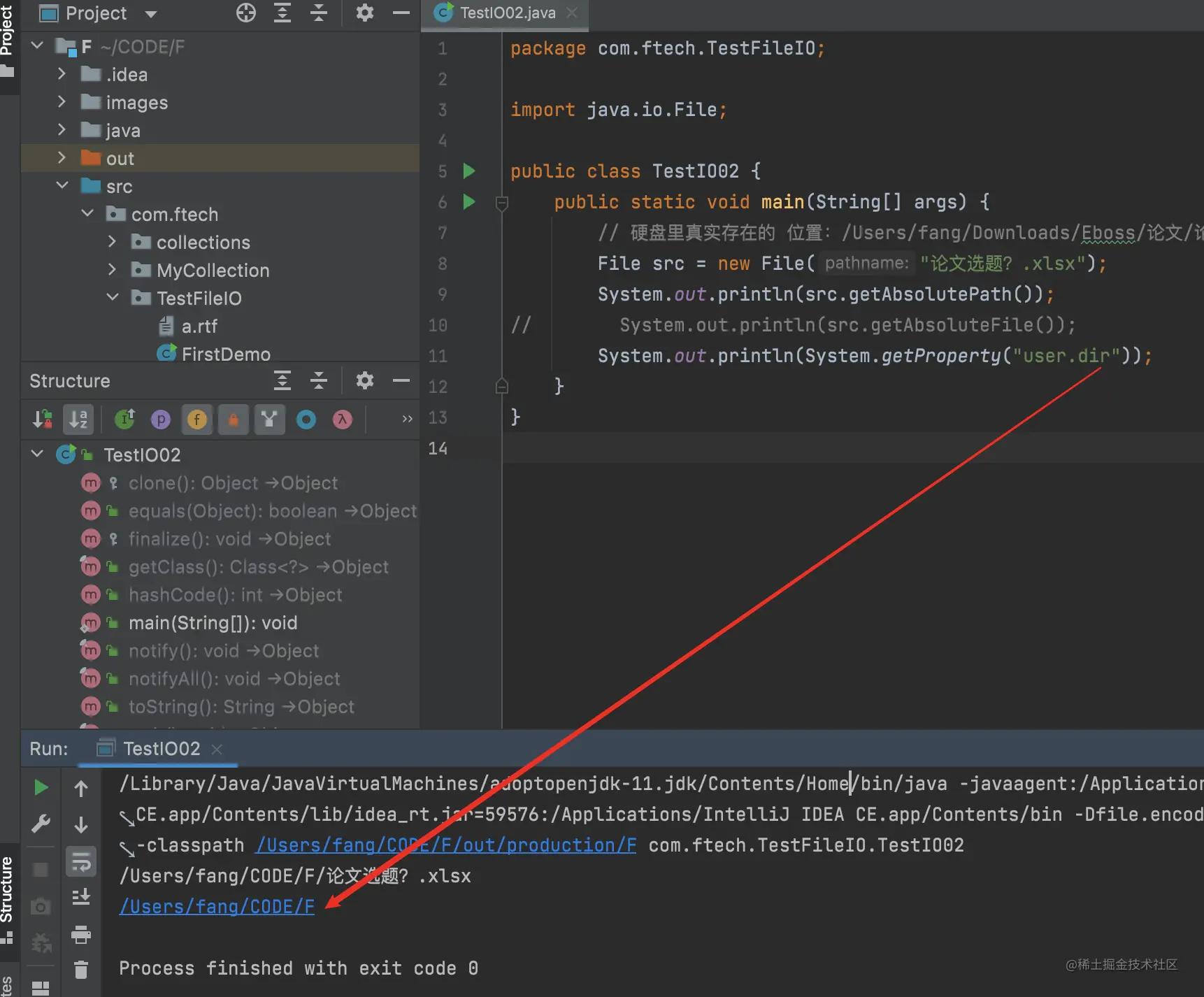Click the wrench settings icon in the Run panel
Screen dimensions: 1204x997
click(x=41, y=824)
